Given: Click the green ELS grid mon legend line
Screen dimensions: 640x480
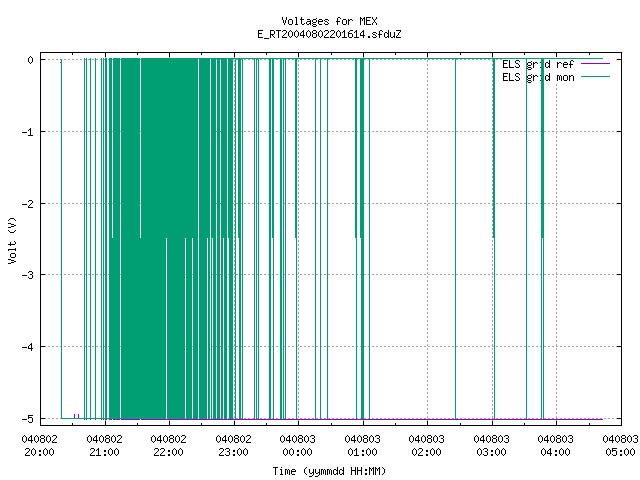Looking at the screenshot, I should [x=595, y=77].
